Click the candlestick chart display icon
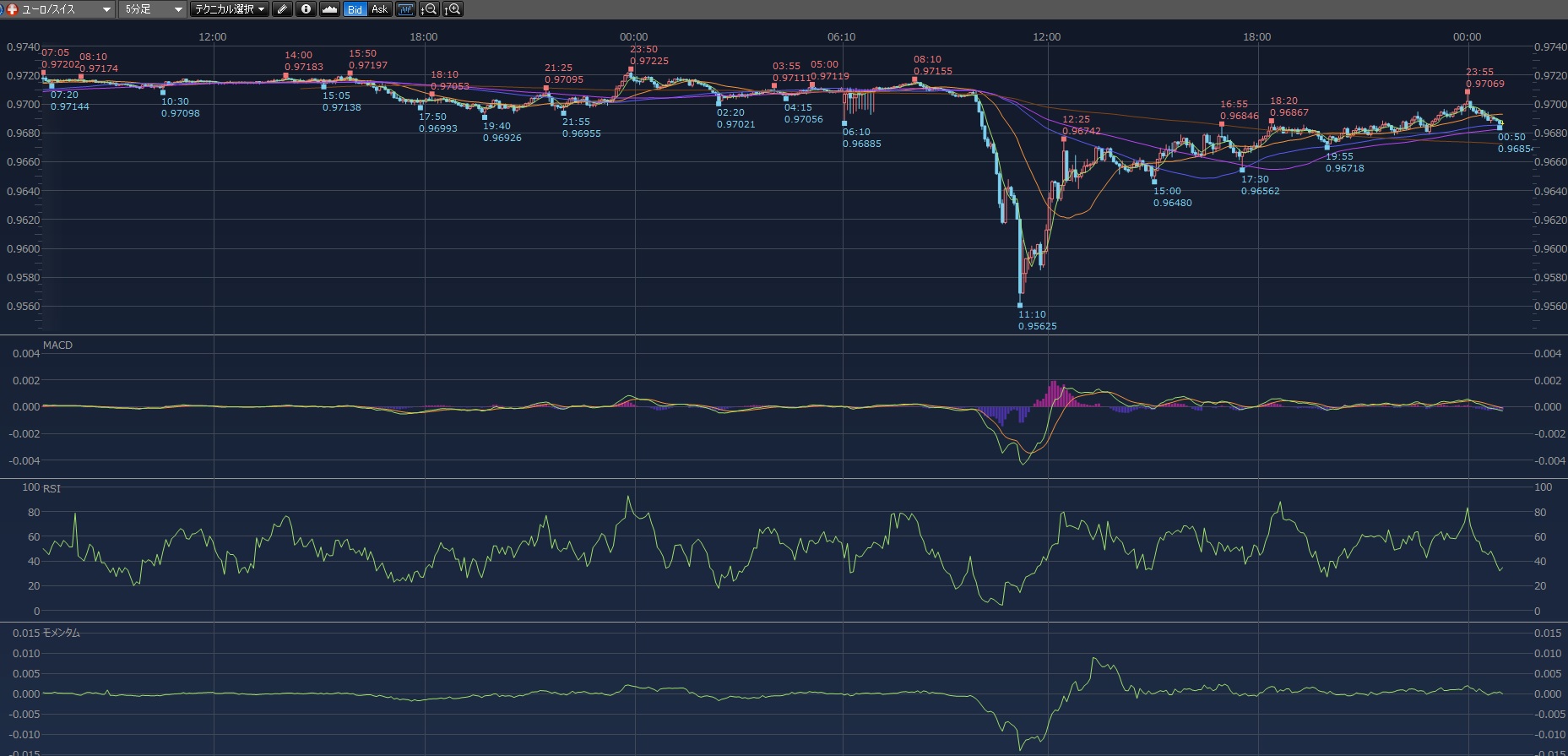Image resolution: width=1568 pixels, height=756 pixels. coord(405,9)
